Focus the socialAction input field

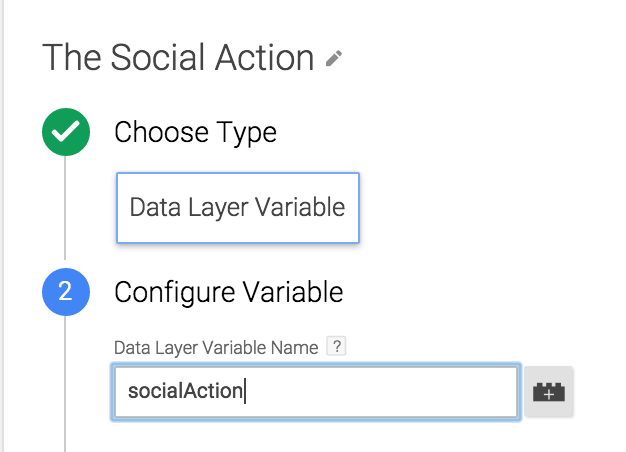(316, 392)
